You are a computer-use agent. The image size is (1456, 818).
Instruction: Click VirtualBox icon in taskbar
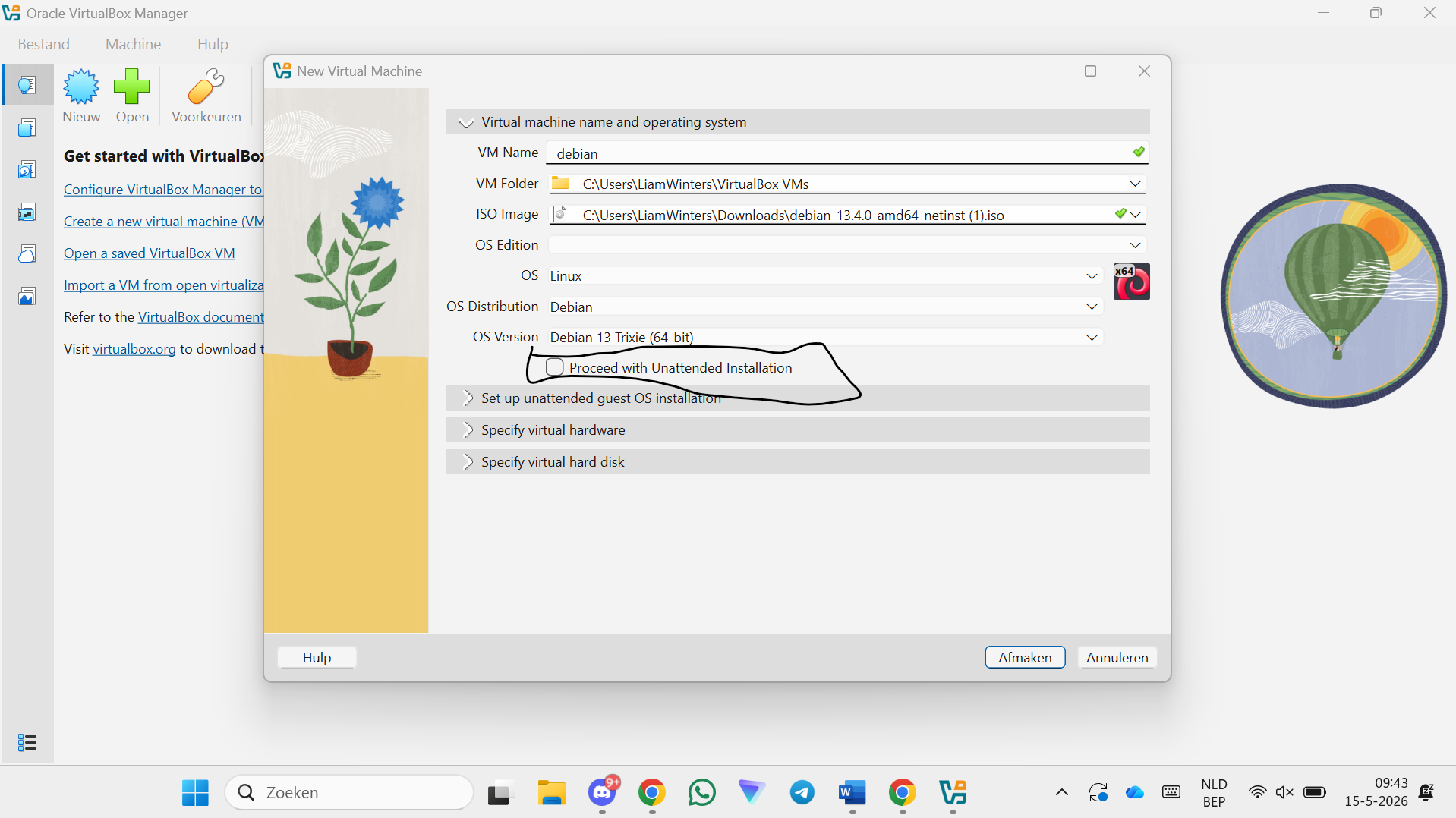pos(953,792)
